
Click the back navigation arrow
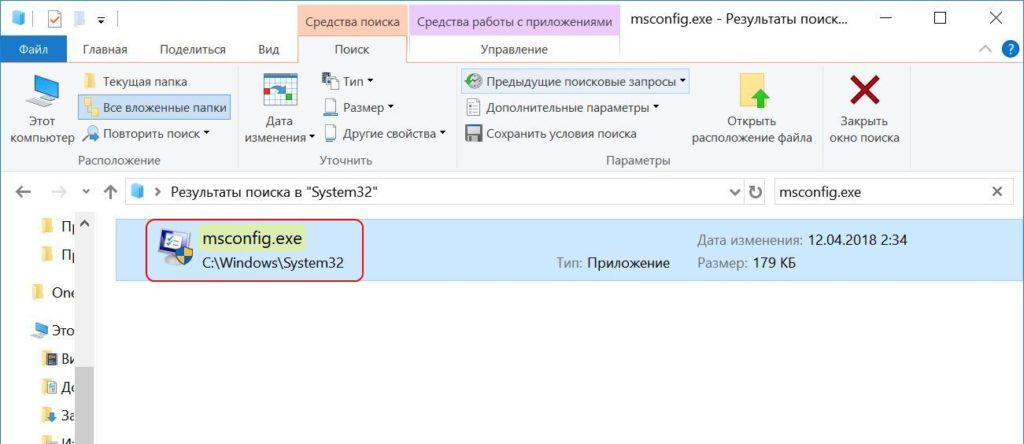click(x=24, y=191)
